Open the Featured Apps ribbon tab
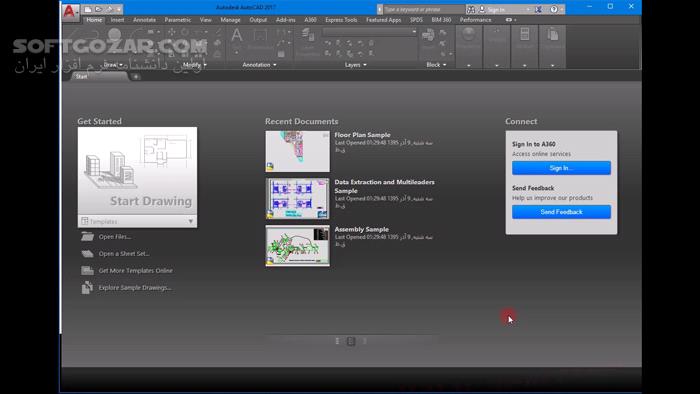 pos(383,20)
